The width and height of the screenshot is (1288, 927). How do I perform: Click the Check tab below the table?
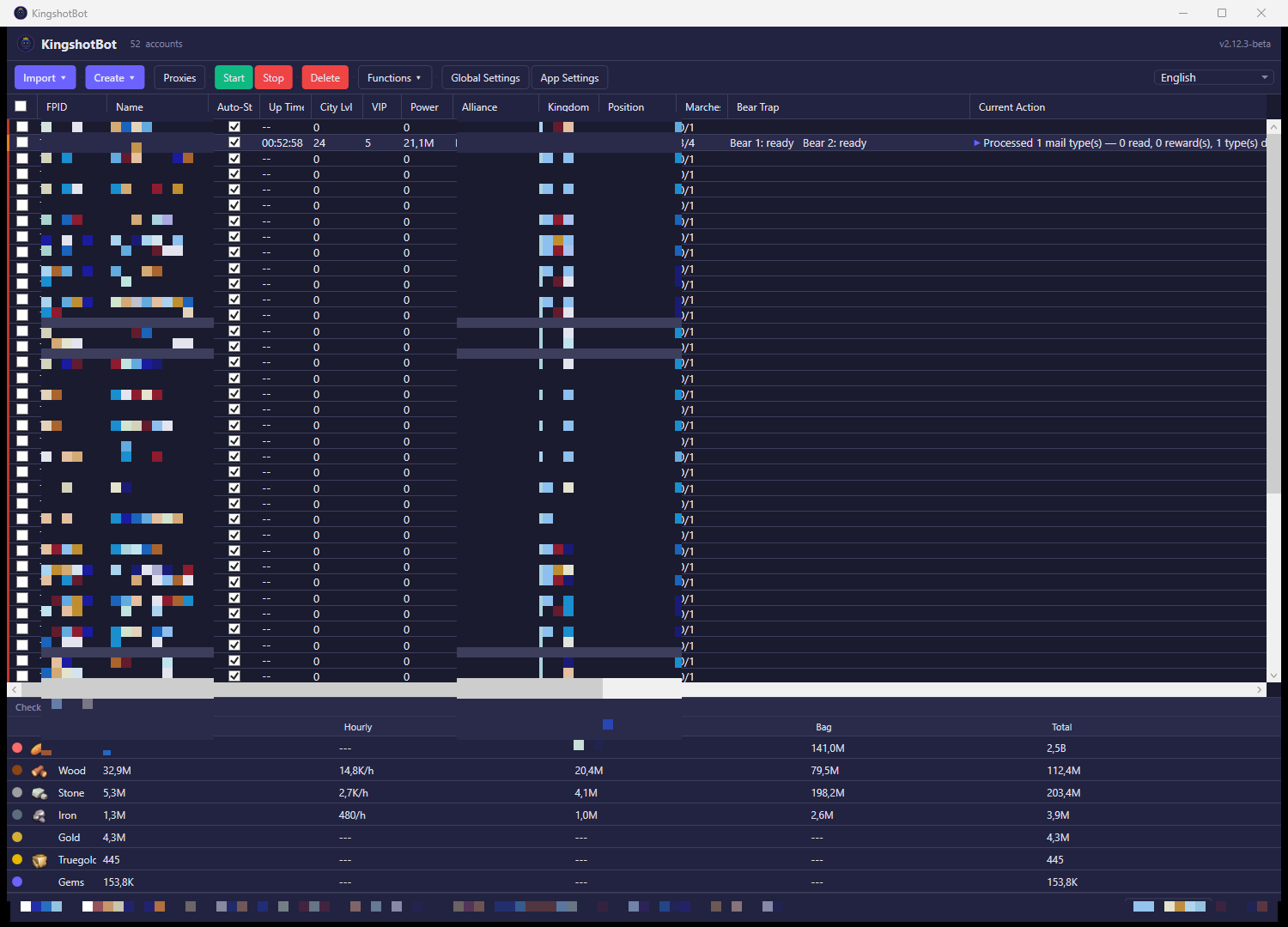click(x=28, y=707)
